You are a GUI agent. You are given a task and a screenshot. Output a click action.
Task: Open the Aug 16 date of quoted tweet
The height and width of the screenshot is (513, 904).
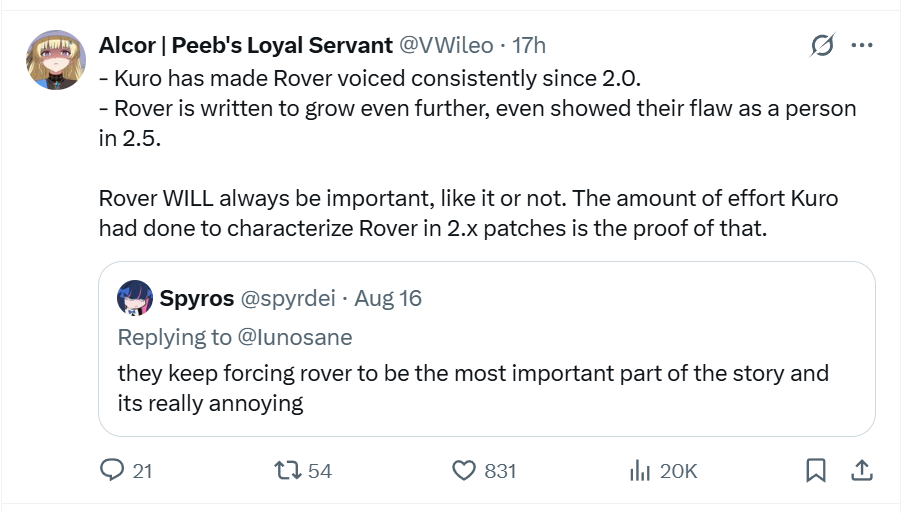tap(388, 298)
